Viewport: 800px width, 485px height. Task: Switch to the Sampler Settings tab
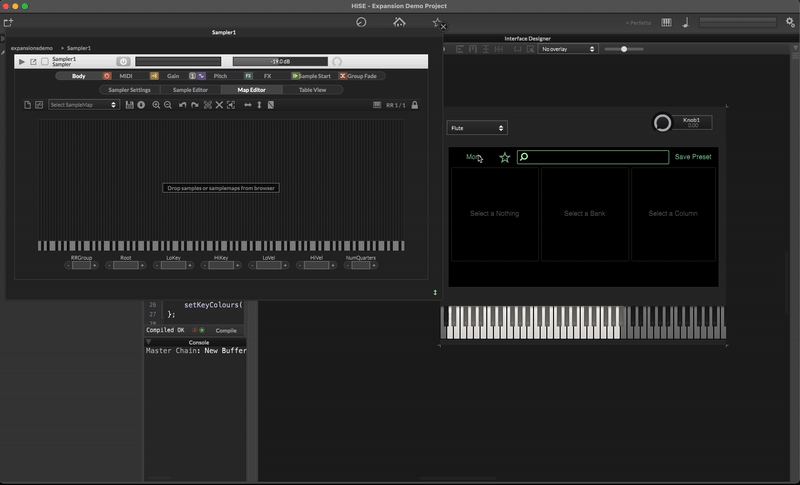point(130,90)
